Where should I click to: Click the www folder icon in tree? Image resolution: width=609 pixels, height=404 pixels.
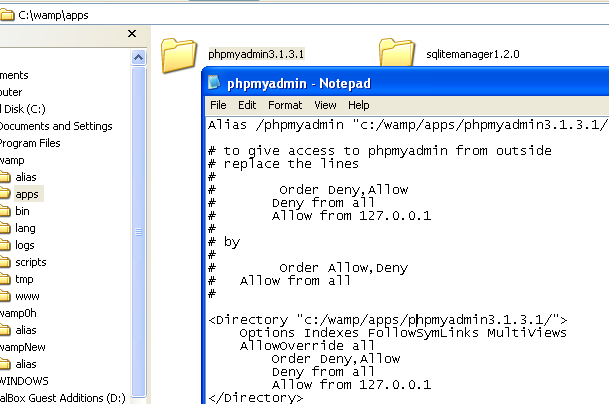click(x=5, y=296)
